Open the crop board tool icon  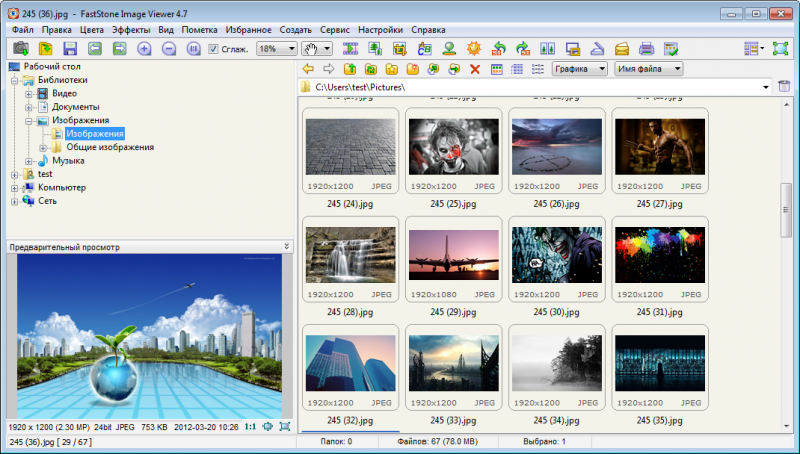[x=400, y=48]
